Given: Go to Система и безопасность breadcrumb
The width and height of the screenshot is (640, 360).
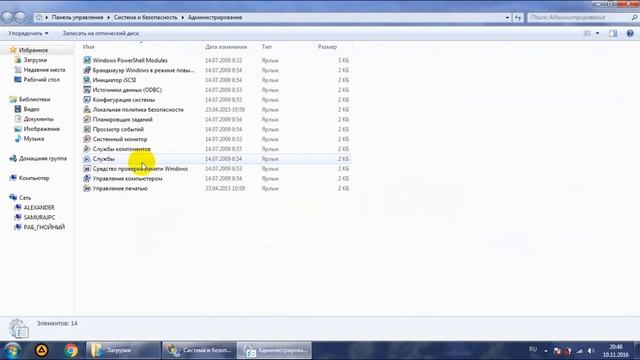Looking at the screenshot, I should (x=145, y=18).
